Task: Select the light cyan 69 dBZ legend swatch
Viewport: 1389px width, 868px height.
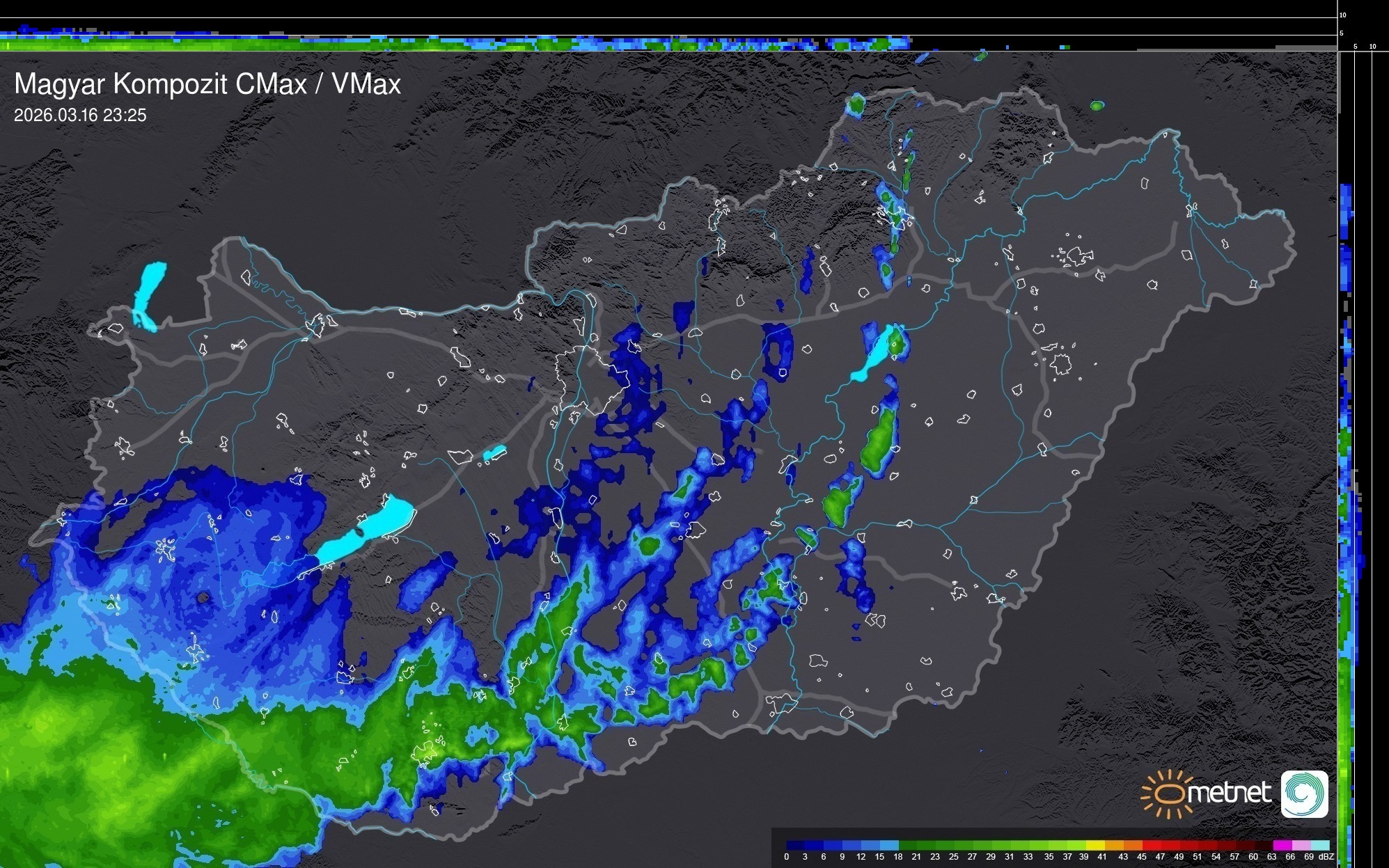Action: [1320, 845]
